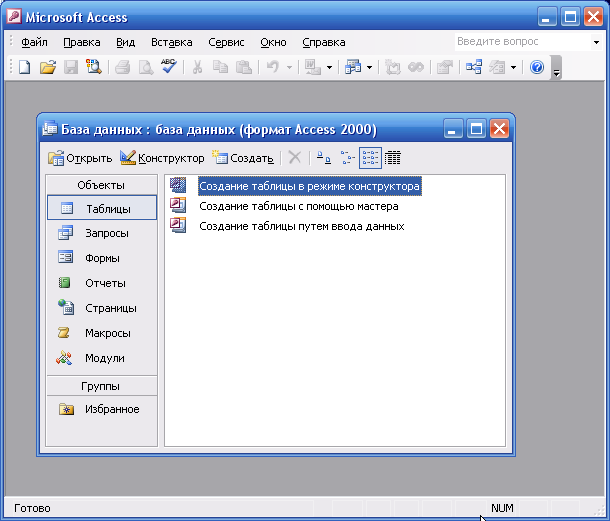
Task: Click the Print printer icon
Action: 122,67
